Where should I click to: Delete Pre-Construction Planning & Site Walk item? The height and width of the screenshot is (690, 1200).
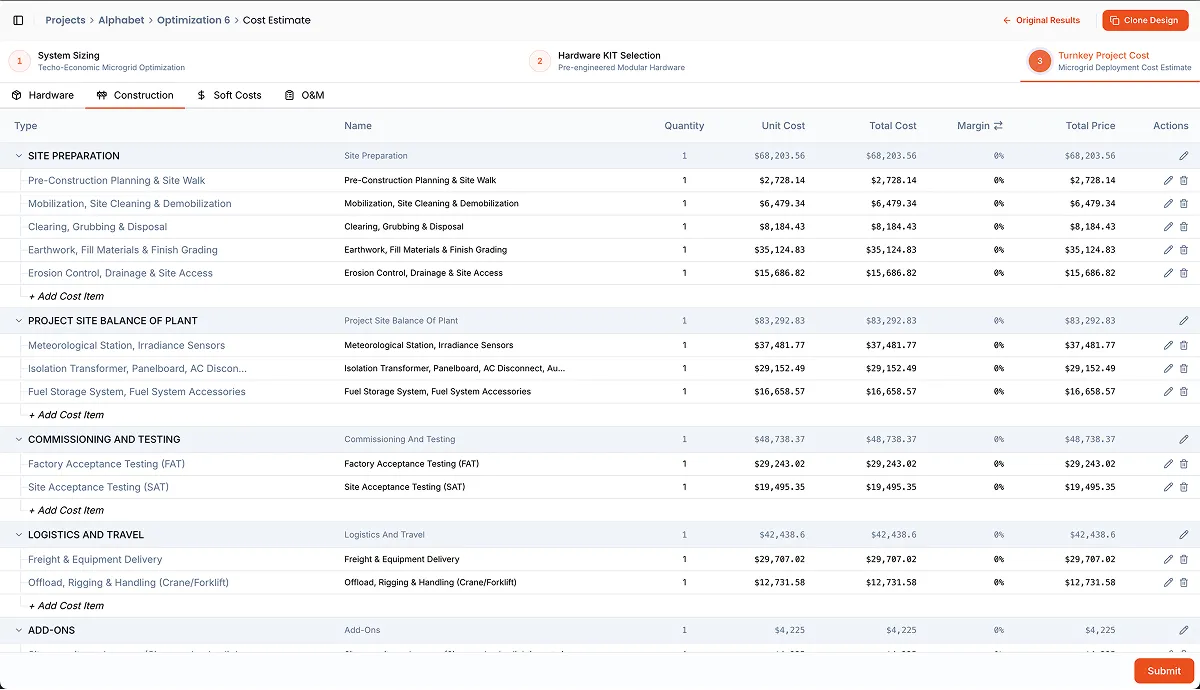[x=1184, y=181]
